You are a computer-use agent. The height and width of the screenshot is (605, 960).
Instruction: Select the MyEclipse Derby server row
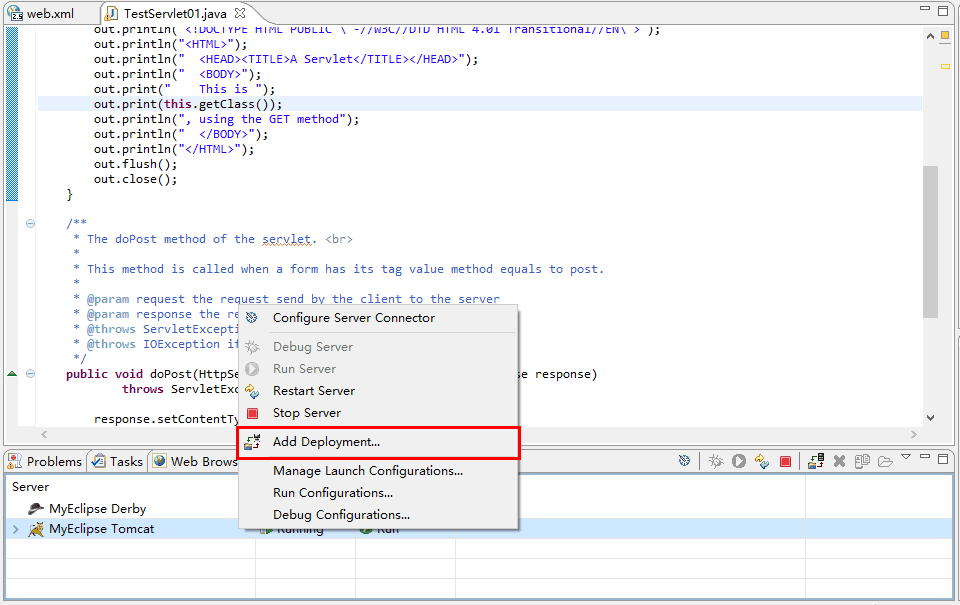coord(97,509)
